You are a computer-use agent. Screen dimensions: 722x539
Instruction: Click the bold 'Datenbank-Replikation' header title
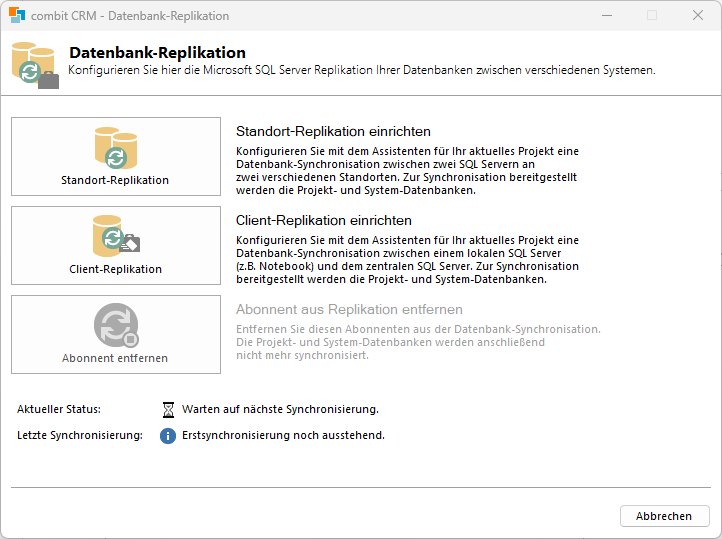[157, 53]
